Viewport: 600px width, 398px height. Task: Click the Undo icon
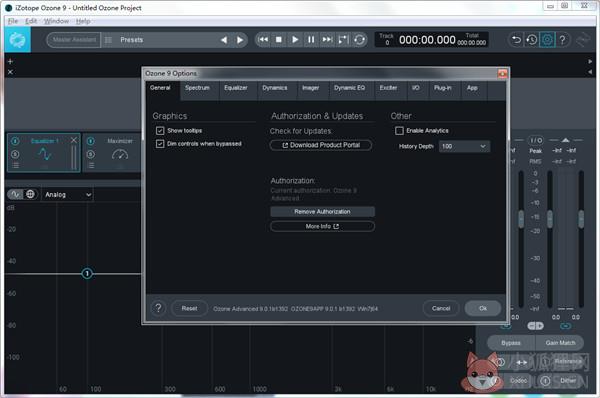pyautogui.click(x=516, y=39)
